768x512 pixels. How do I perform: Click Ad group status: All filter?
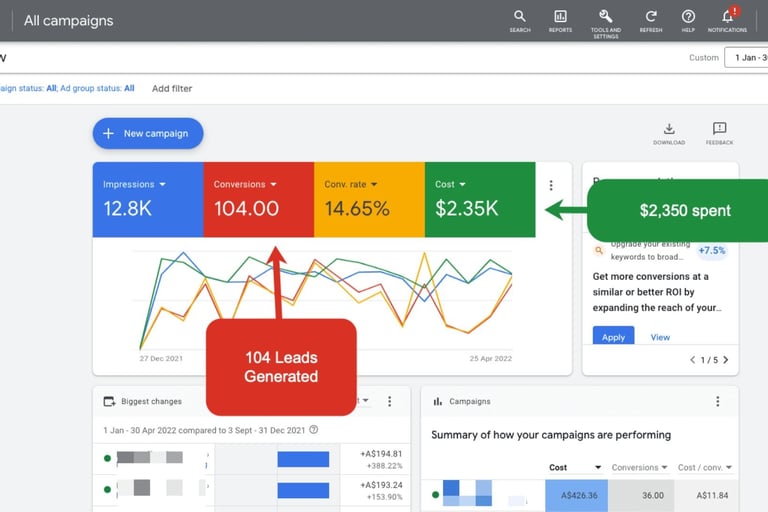[97, 88]
